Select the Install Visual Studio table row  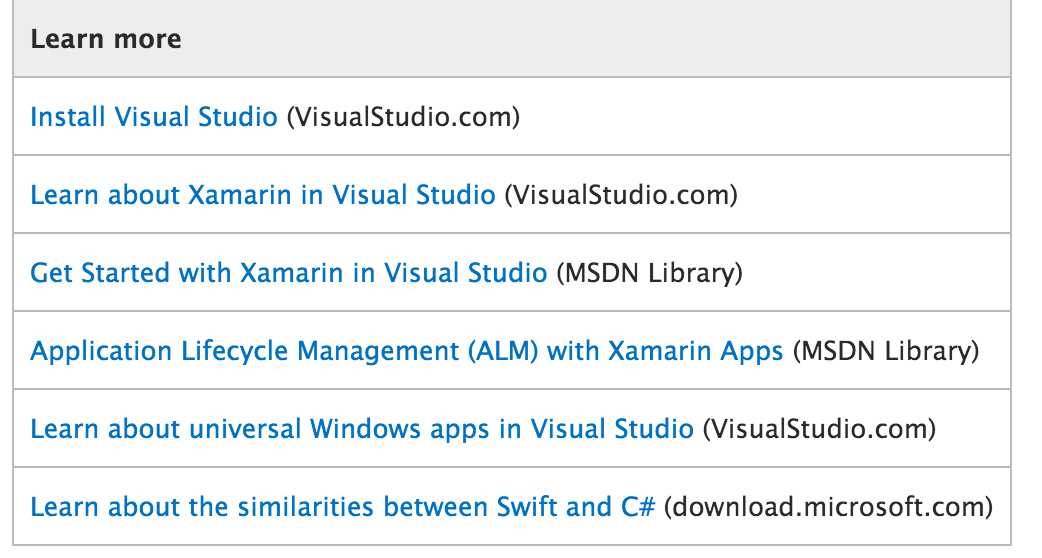[512, 116]
